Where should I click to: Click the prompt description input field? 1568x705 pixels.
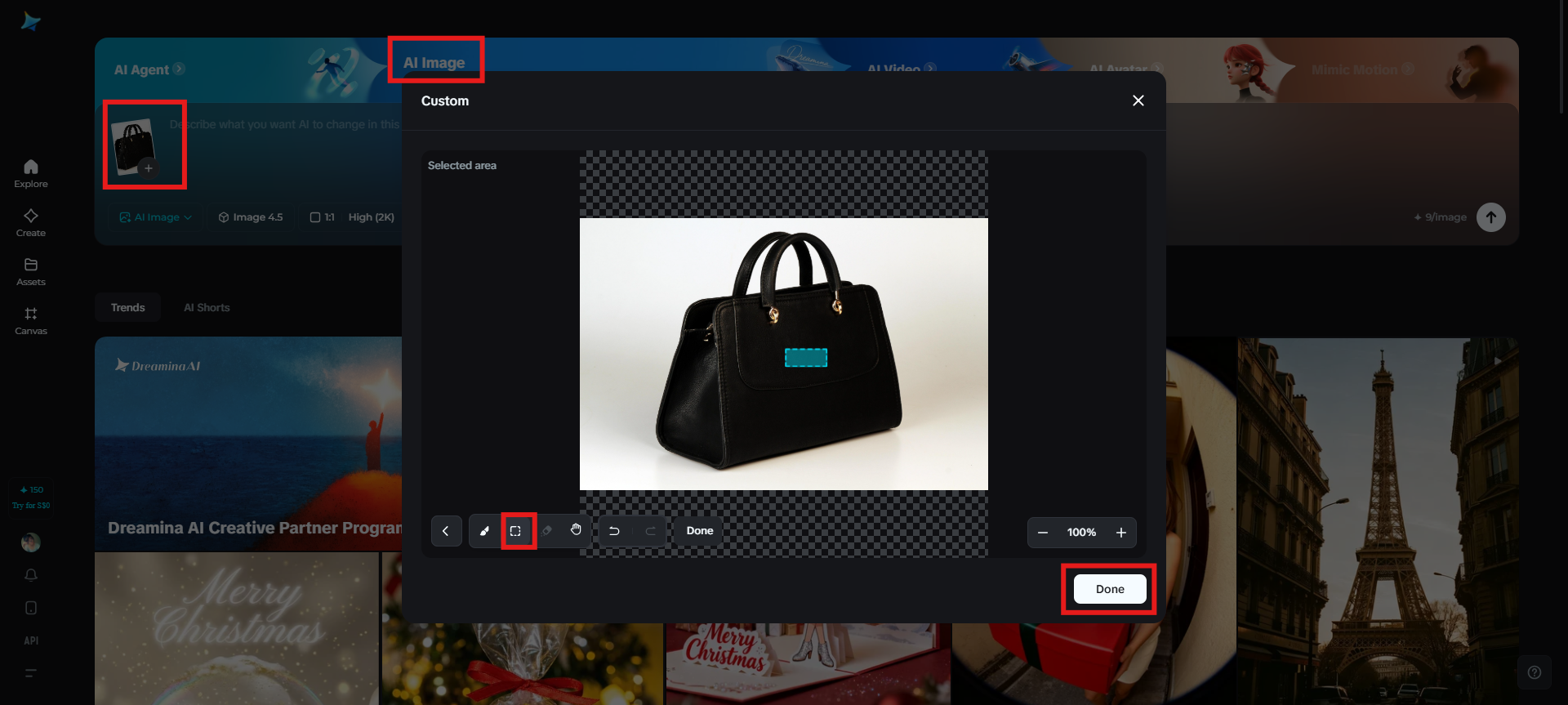(x=284, y=125)
